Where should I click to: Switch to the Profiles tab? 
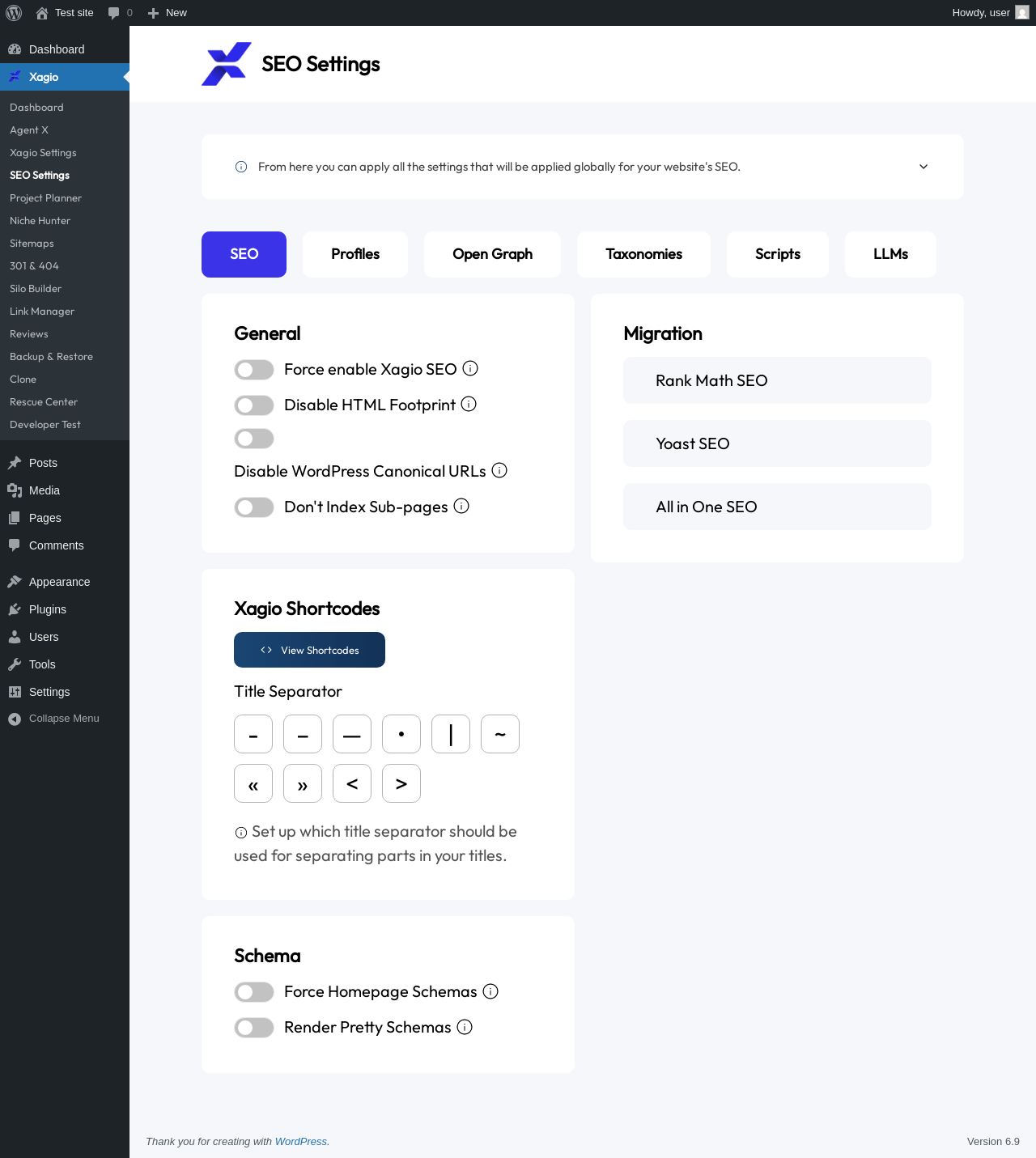coord(355,254)
